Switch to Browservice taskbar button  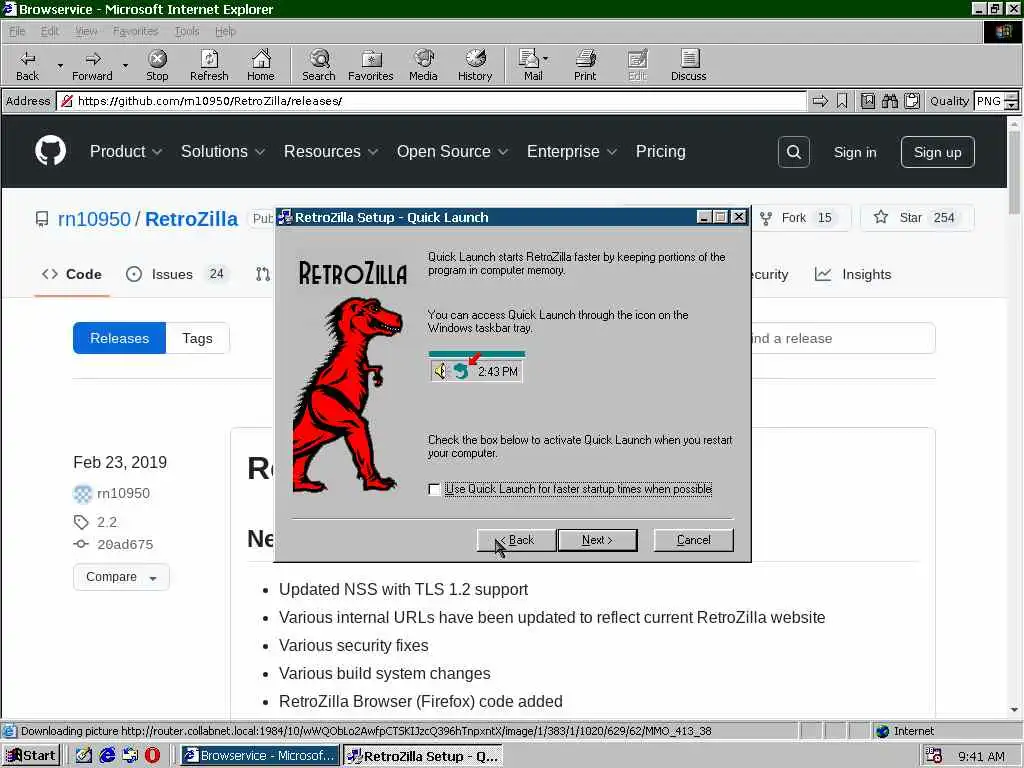coord(260,756)
